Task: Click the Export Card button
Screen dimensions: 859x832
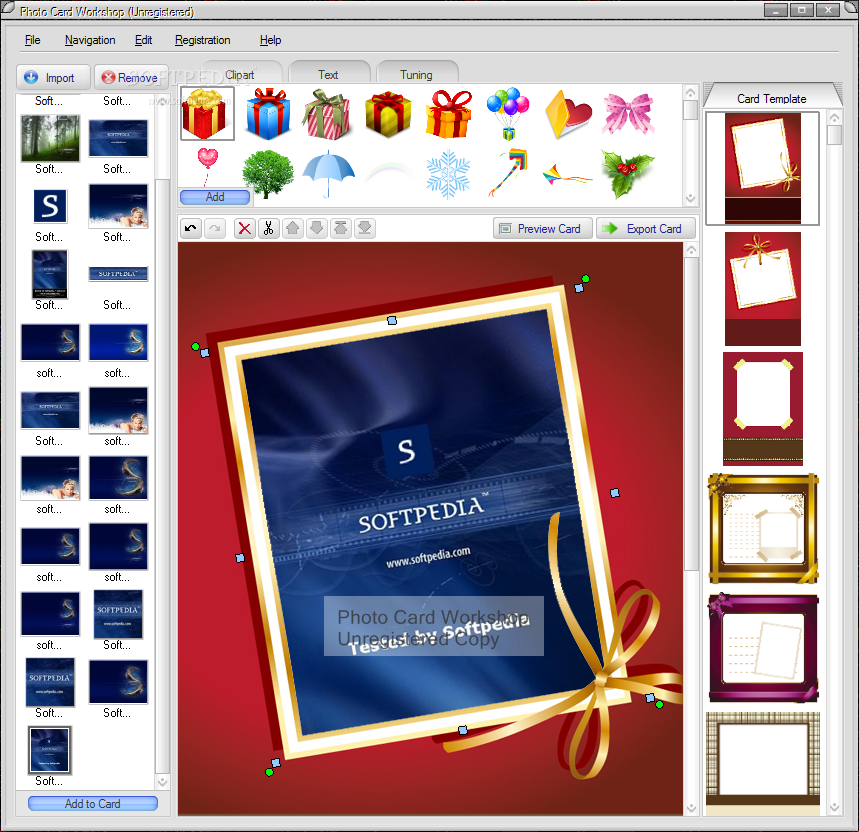Action: 646,228
